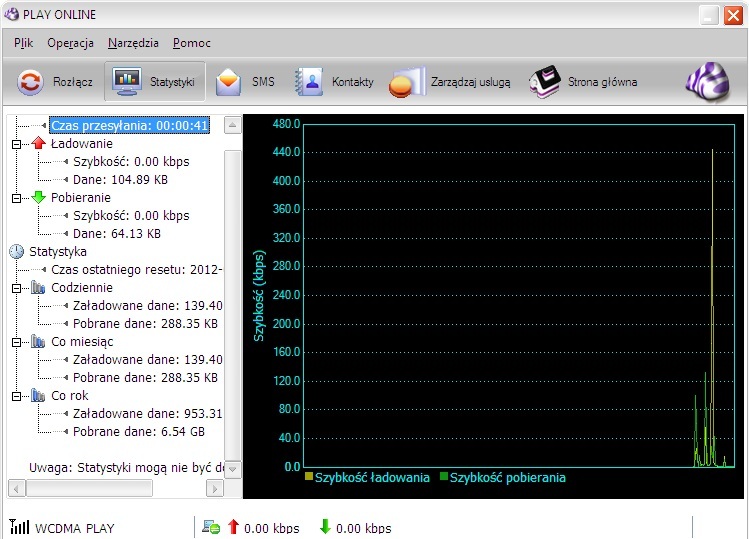
Task: Click the tree panel scroll up arrow
Action: (x=233, y=126)
